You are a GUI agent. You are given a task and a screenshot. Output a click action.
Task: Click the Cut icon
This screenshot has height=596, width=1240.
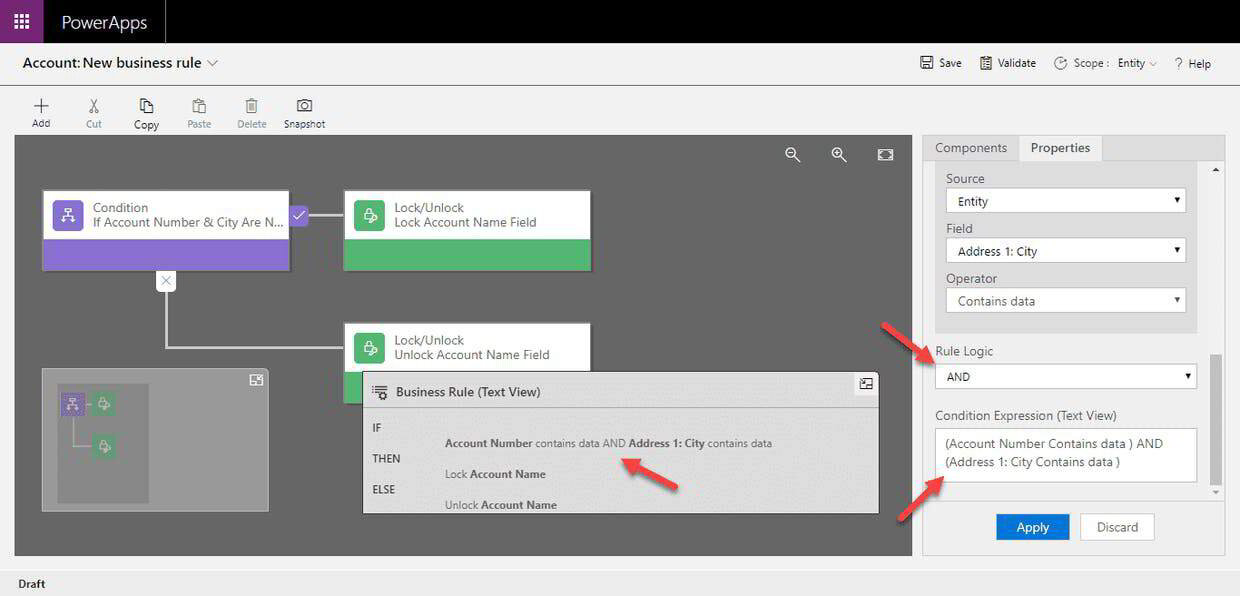click(93, 110)
